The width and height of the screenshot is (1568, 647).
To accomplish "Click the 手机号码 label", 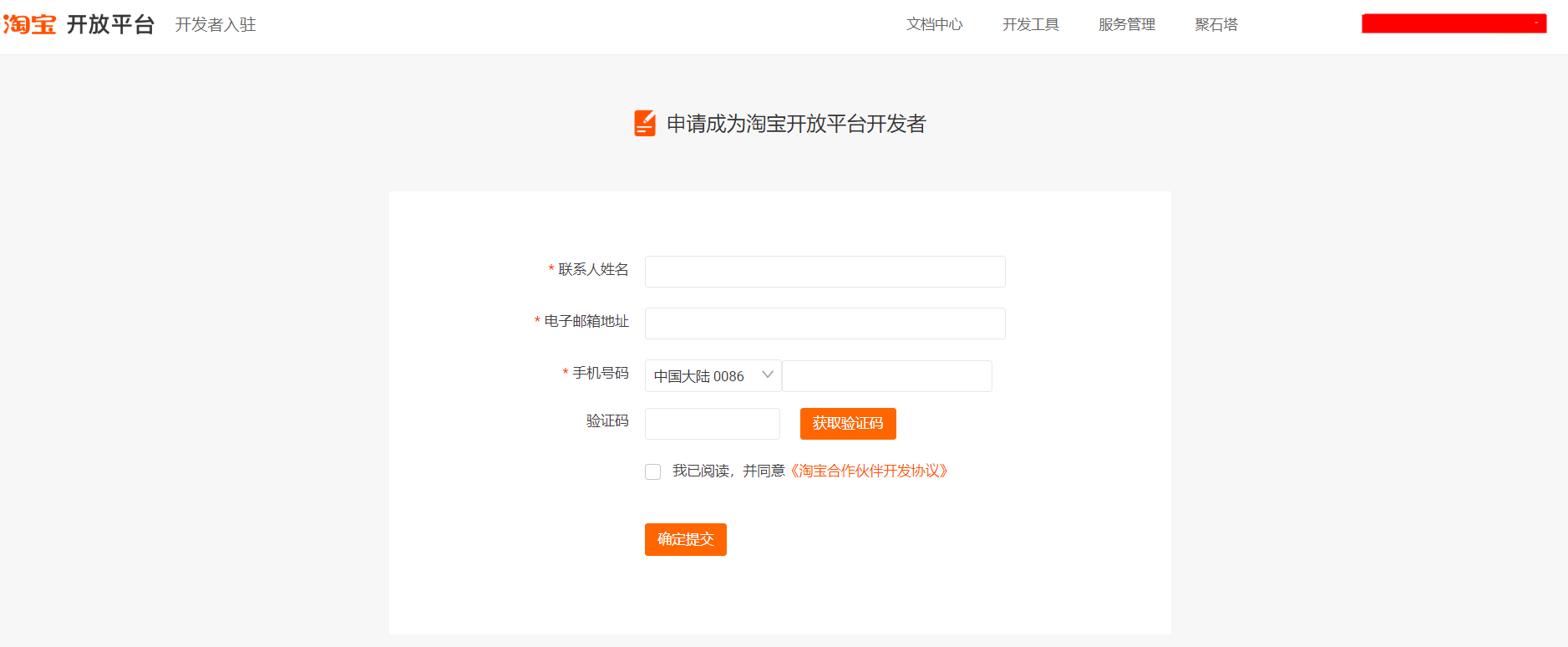I will [x=601, y=373].
